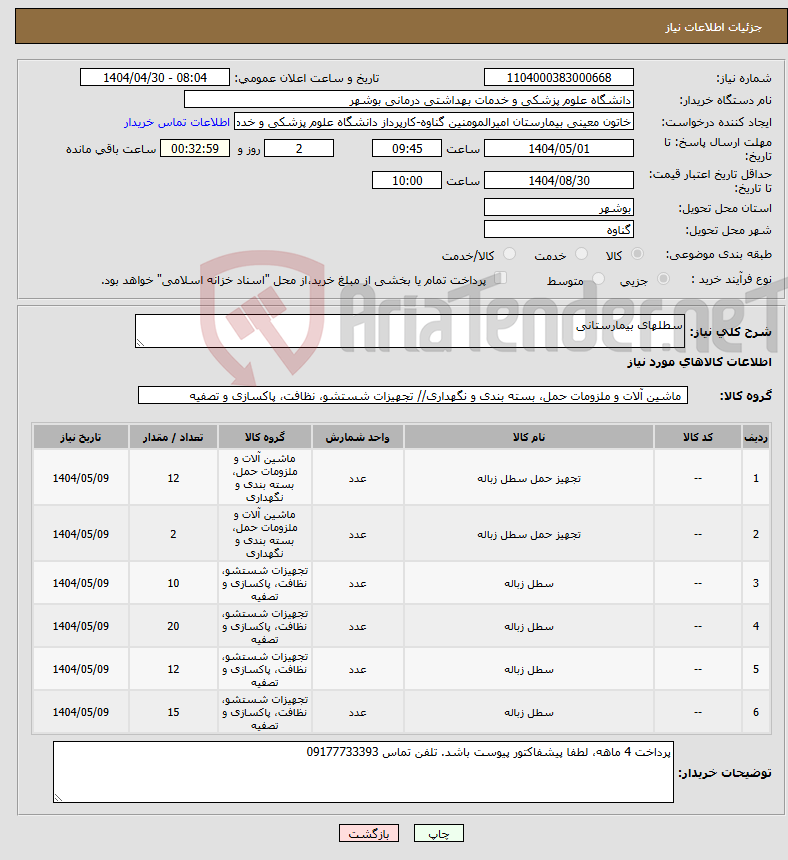The width and height of the screenshot is (788, 860).
Task: Click quantity 20 in row 4
Action: click(x=173, y=626)
